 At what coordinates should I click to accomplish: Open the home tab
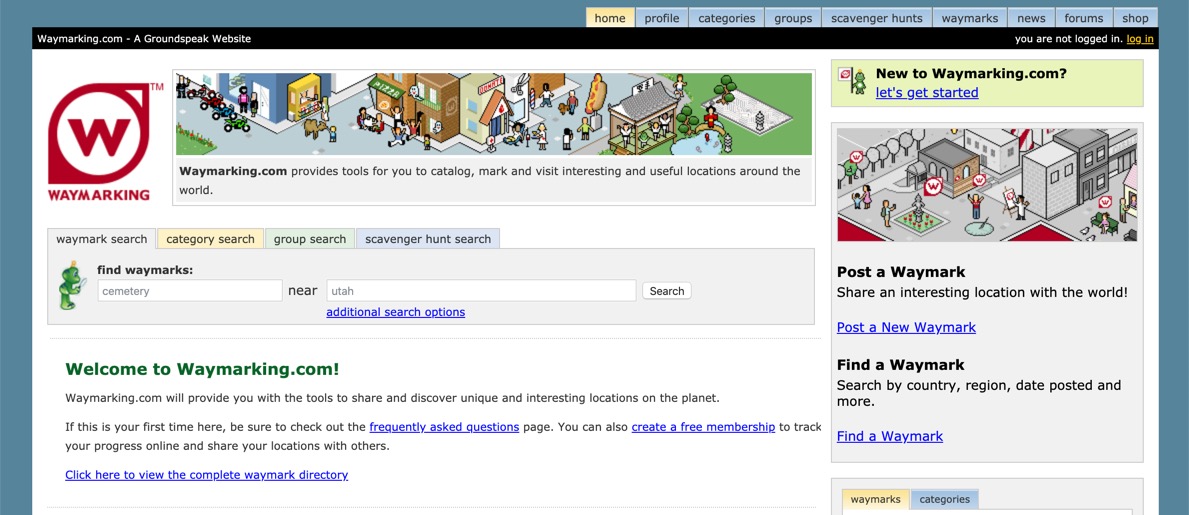click(x=610, y=18)
